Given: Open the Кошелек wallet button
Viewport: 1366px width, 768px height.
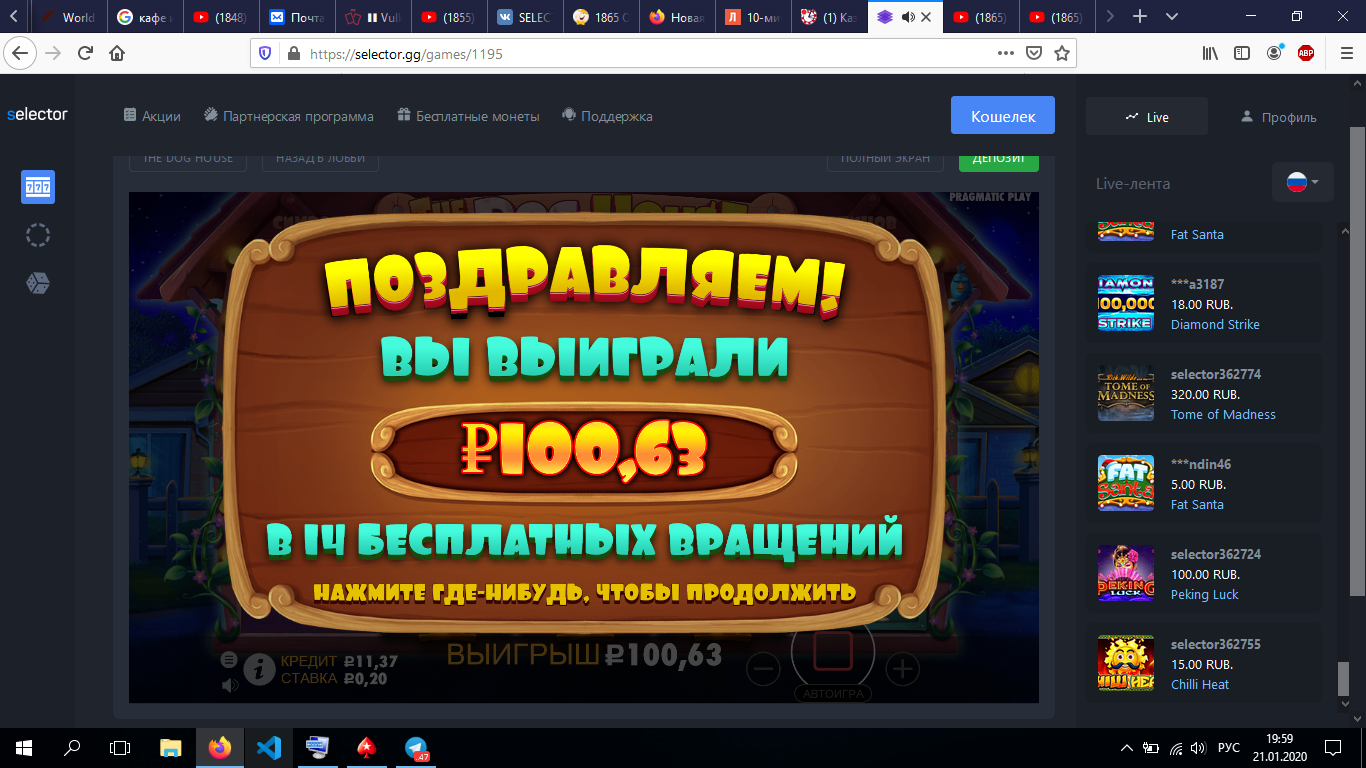Looking at the screenshot, I should tap(1001, 115).
